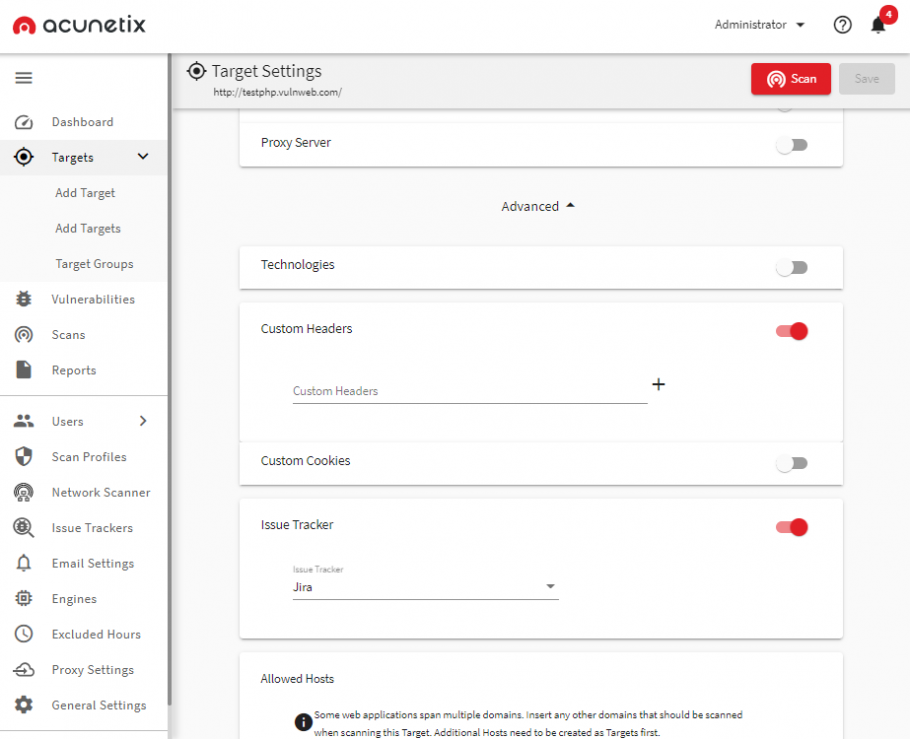This screenshot has height=739, width=910.
Task: Go to Scan Profiles menu item
Action: 89,457
